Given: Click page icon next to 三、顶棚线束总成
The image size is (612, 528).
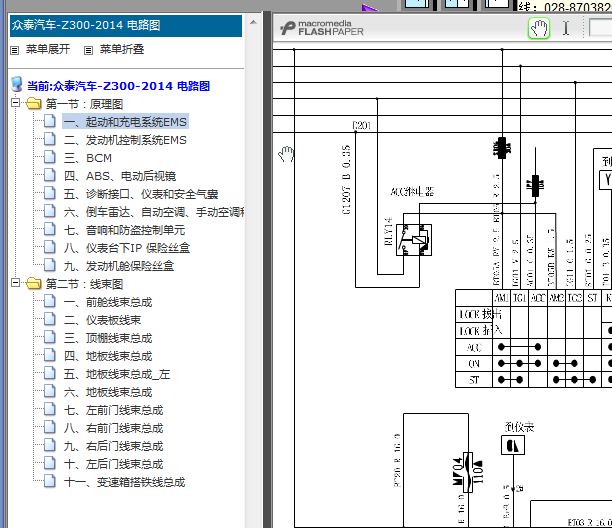Looking at the screenshot, I should [x=50, y=337].
